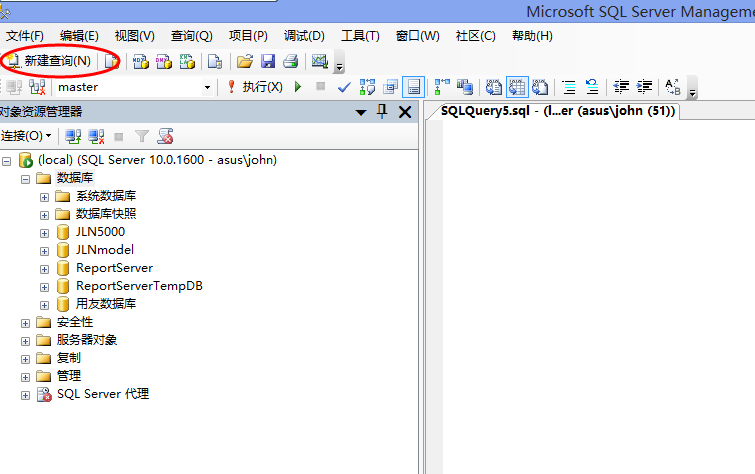Expand the ReportServer database
Viewport: 755px width, 474px height.
point(44,269)
